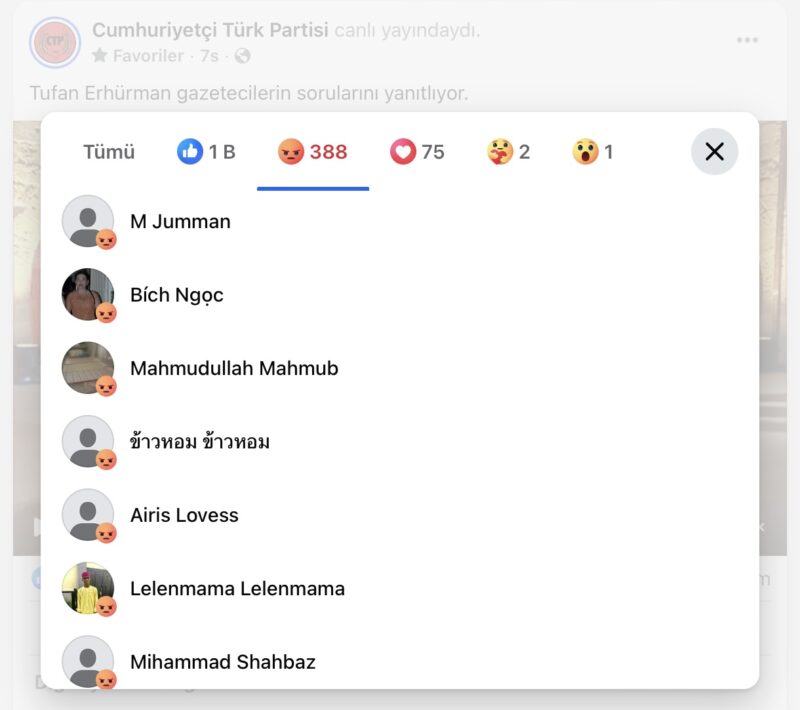The width and height of the screenshot is (800, 710).
Task: Open the love reactions tab showing 75
Action: [x=417, y=152]
